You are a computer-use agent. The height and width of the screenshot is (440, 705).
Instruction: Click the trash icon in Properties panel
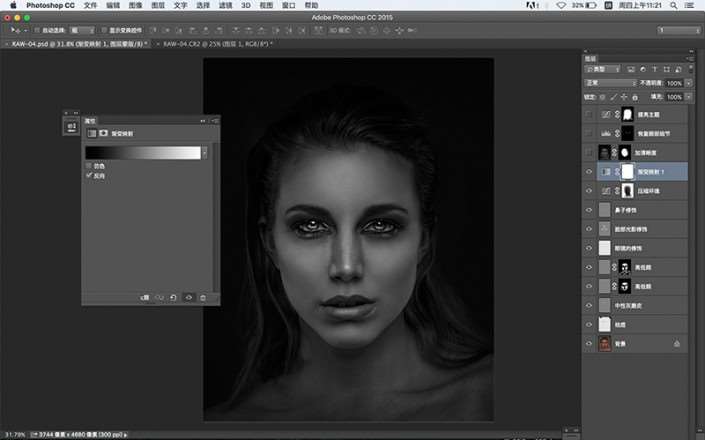tap(203, 297)
